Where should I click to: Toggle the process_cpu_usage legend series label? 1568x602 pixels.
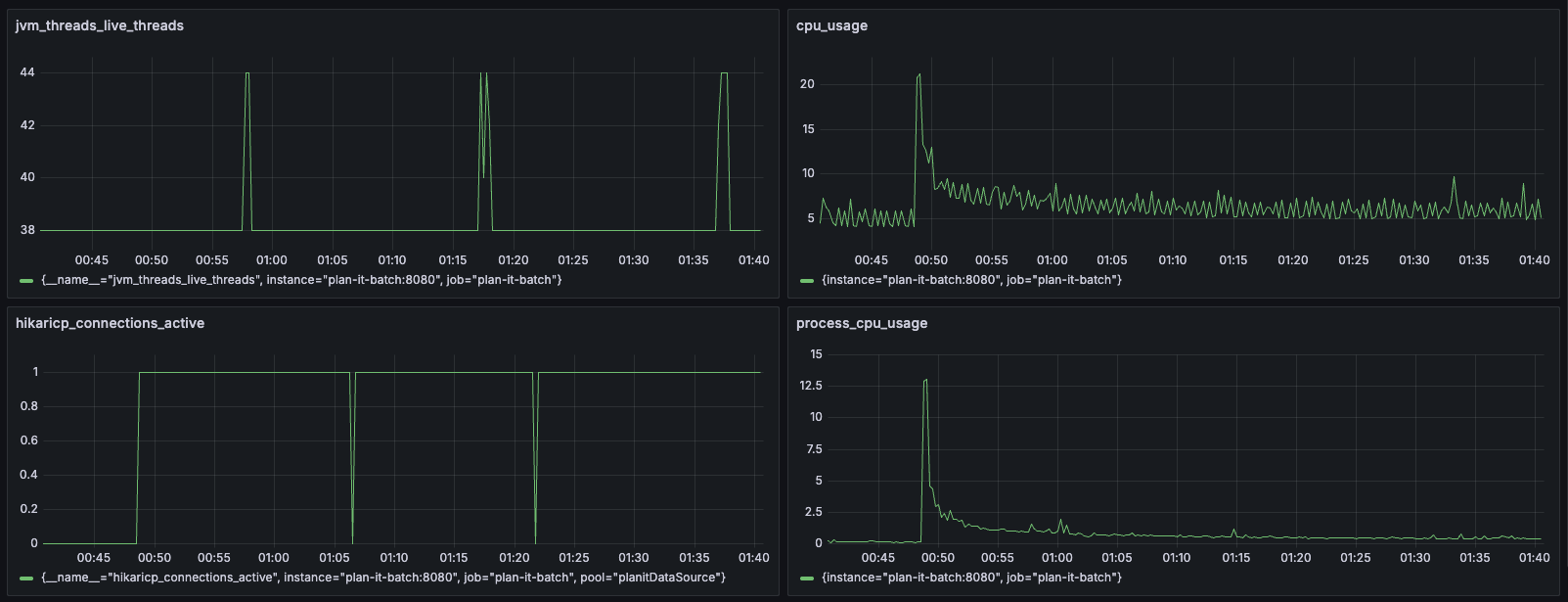click(x=971, y=579)
